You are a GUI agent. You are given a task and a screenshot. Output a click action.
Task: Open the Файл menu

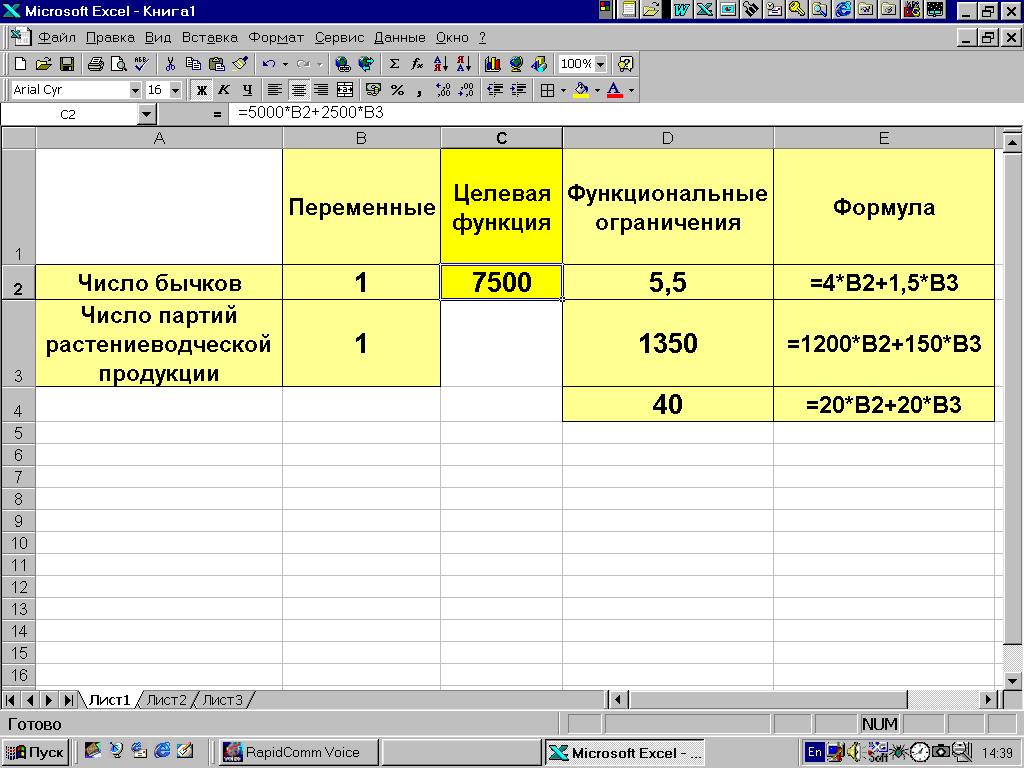point(57,38)
